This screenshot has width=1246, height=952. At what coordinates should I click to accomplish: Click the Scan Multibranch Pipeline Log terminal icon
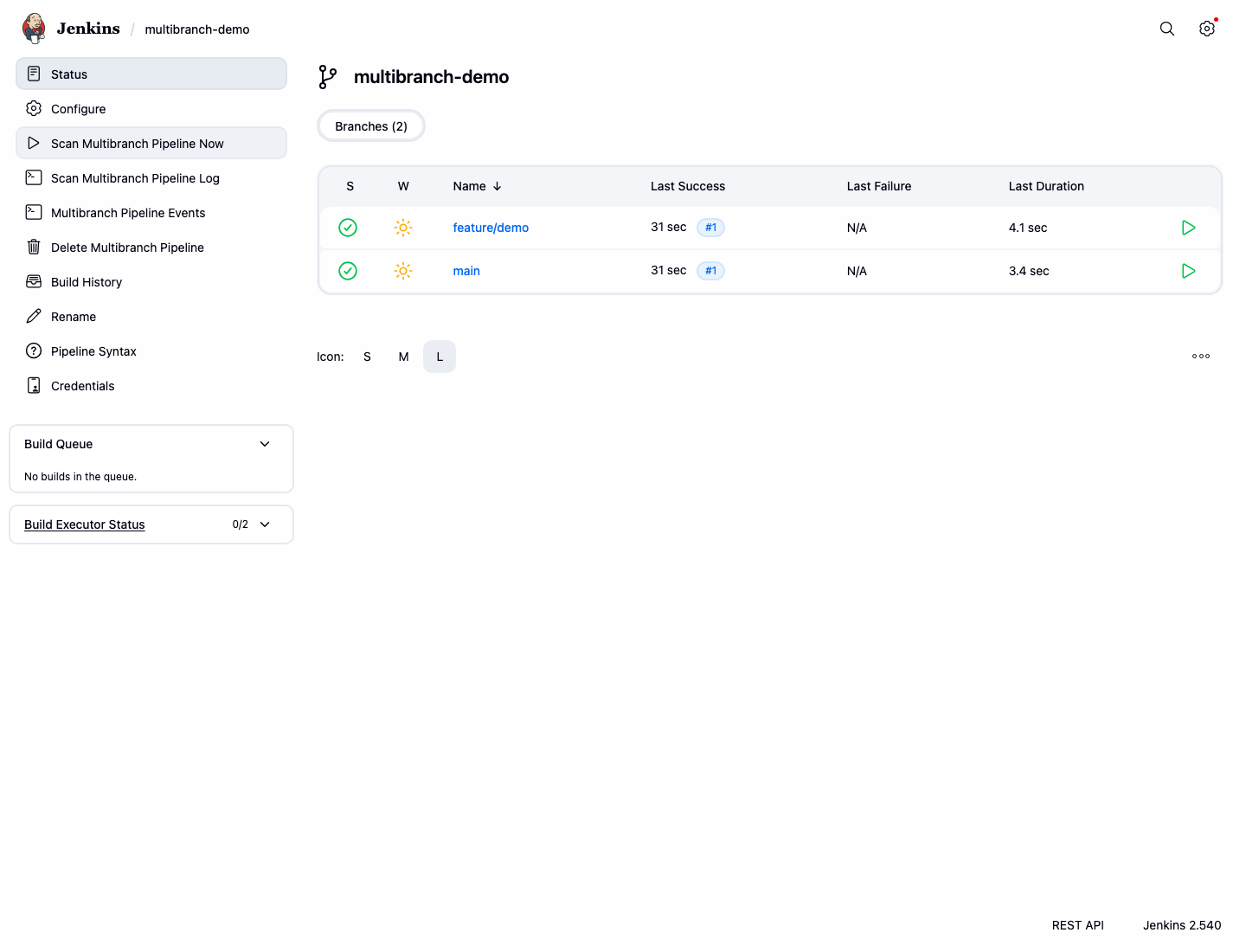34,177
